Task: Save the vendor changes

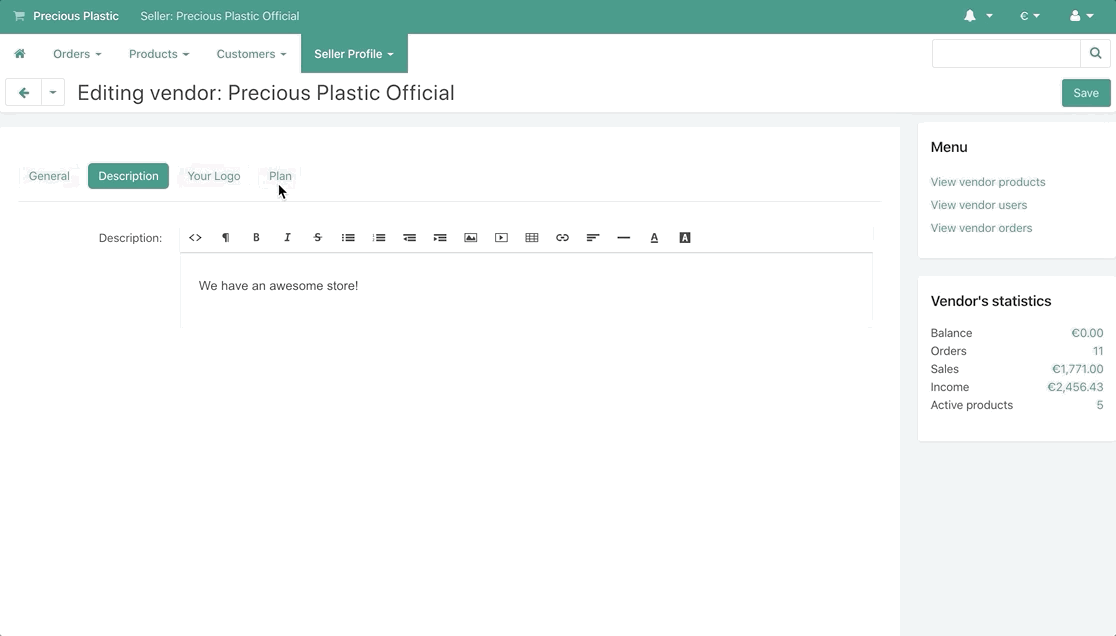Action: (x=1086, y=93)
